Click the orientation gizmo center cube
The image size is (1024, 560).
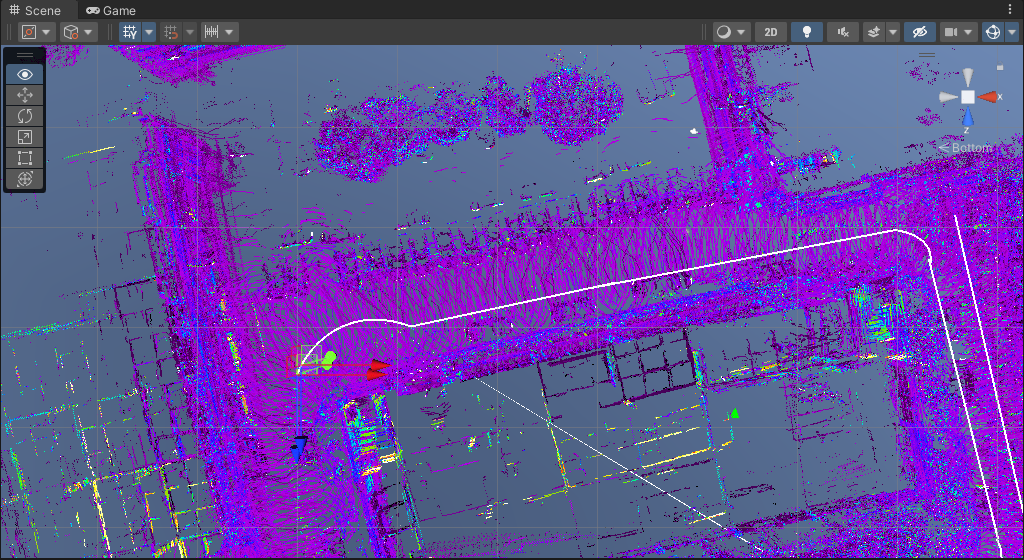coord(968,97)
